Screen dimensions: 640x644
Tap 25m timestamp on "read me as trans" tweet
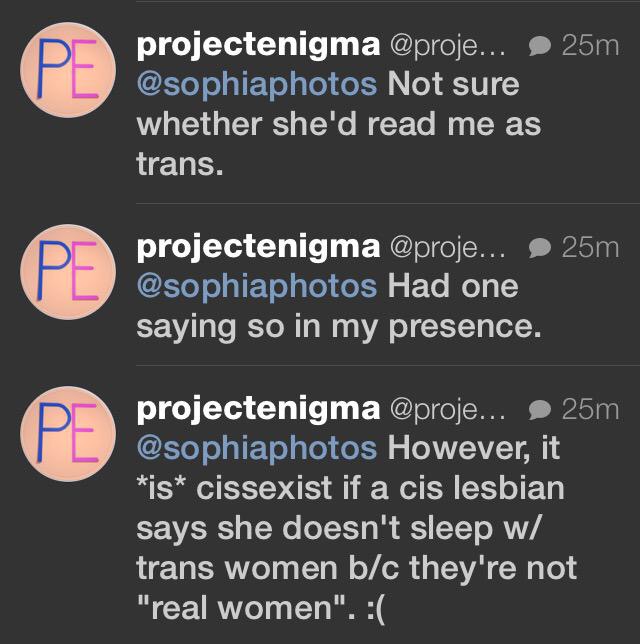591,46
